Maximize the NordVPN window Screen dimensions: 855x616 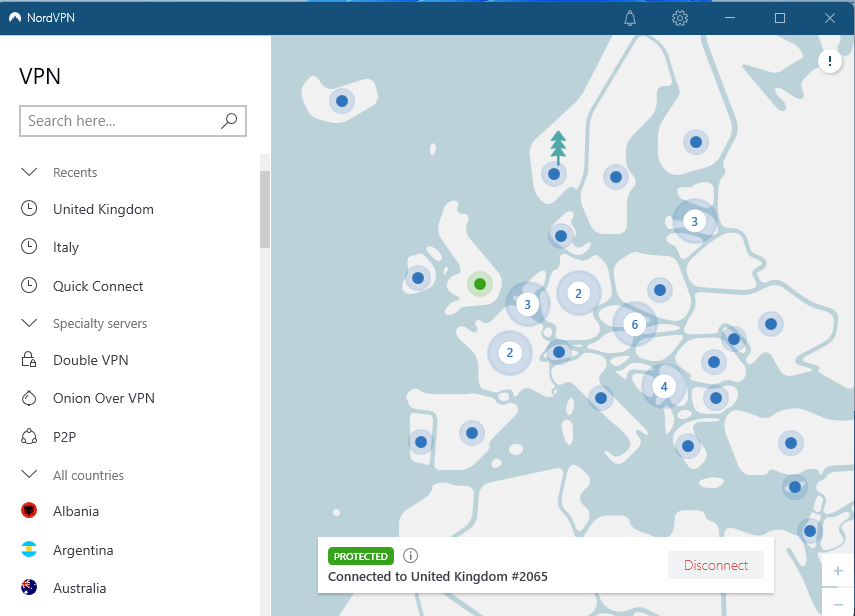click(x=780, y=18)
